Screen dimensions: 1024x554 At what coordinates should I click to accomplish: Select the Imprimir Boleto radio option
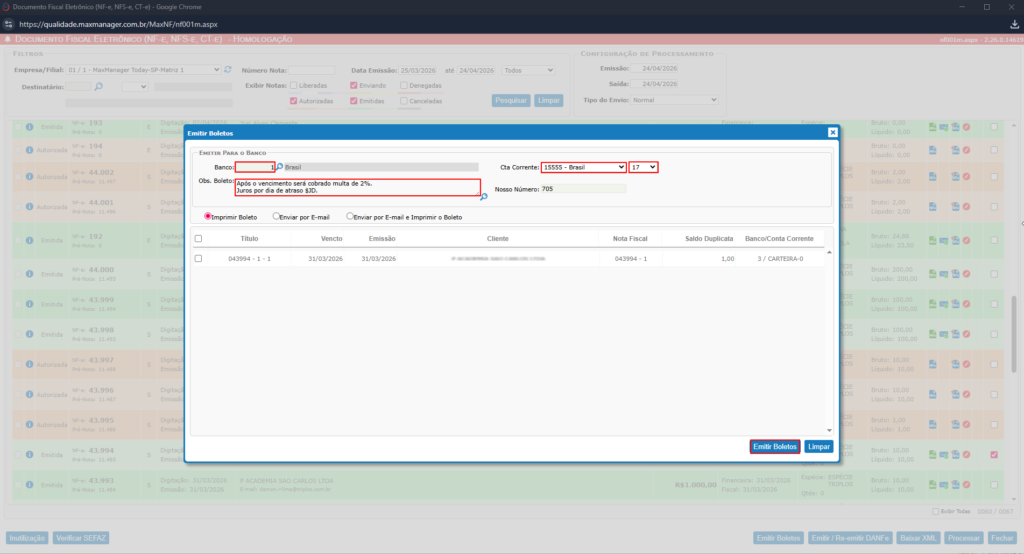click(x=209, y=216)
